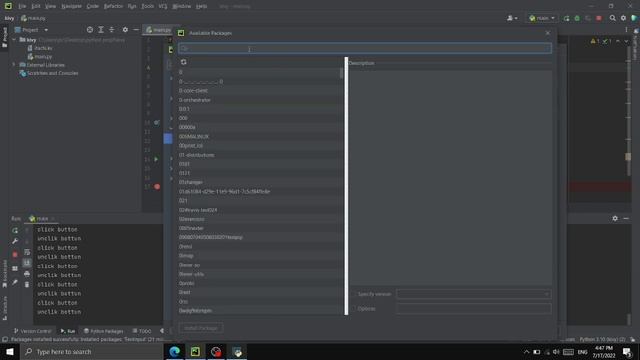Image resolution: width=640 pixels, height=360 pixels.
Task: Open the Code menu
Action: [x=93, y=6]
